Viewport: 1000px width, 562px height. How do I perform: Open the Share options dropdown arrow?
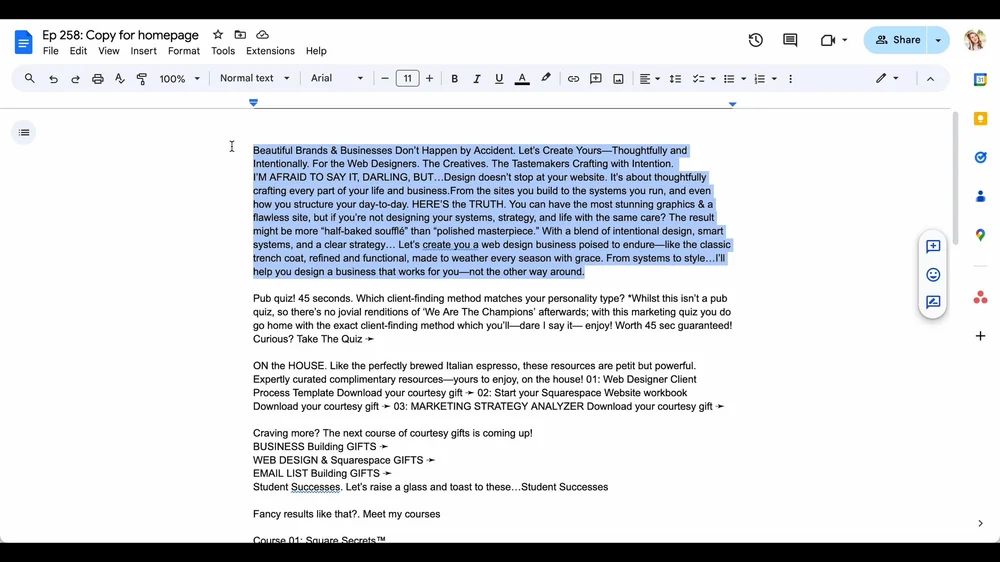(x=938, y=40)
